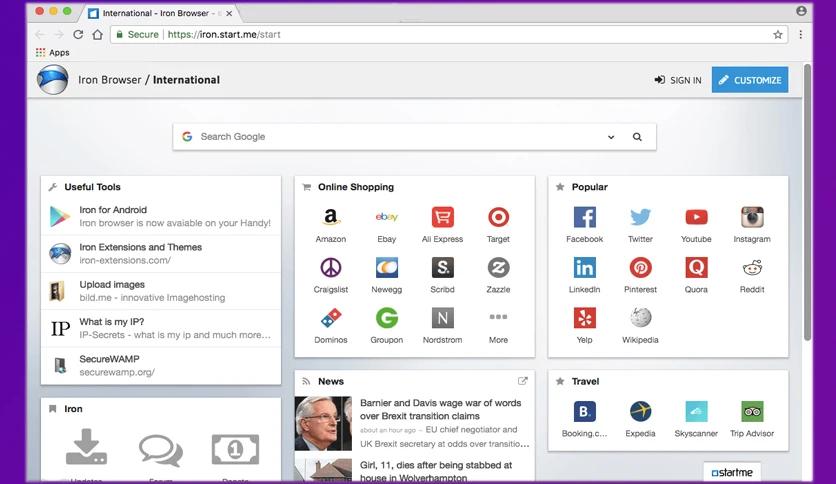
Task: Click the magnifier search button
Action: coord(637,136)
